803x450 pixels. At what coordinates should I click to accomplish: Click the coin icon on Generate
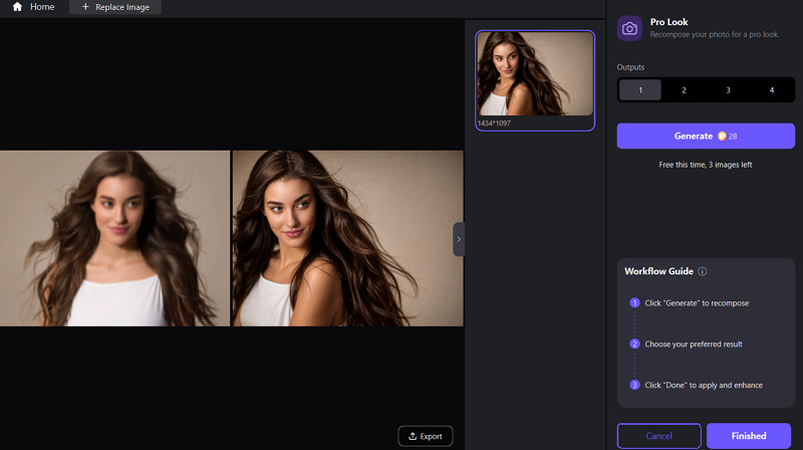(722, 136)
